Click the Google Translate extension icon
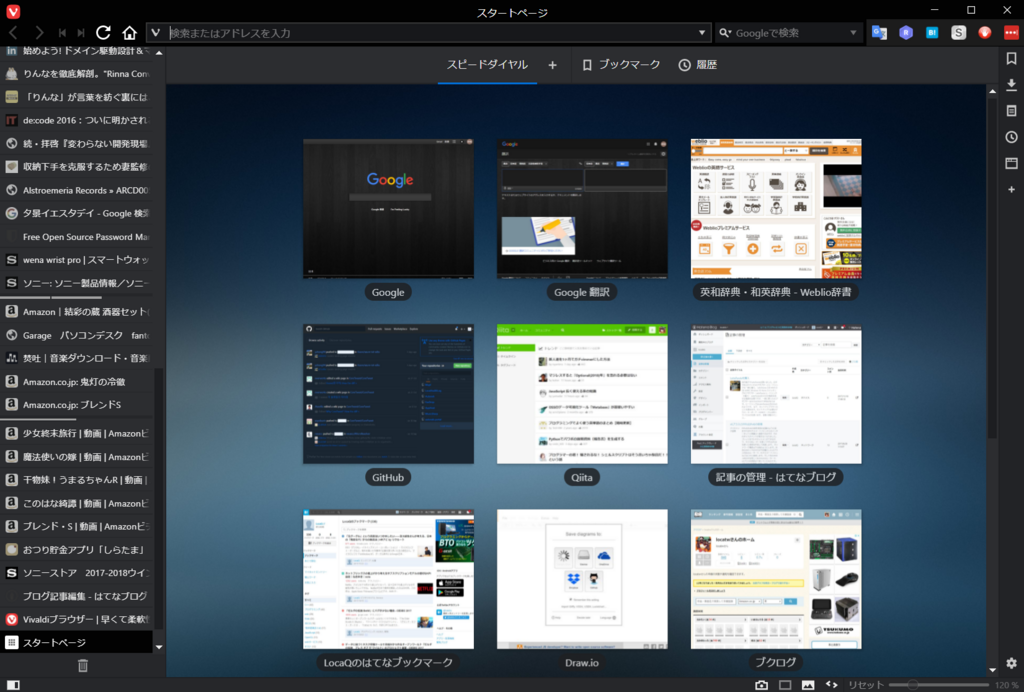 pos(879,33)
